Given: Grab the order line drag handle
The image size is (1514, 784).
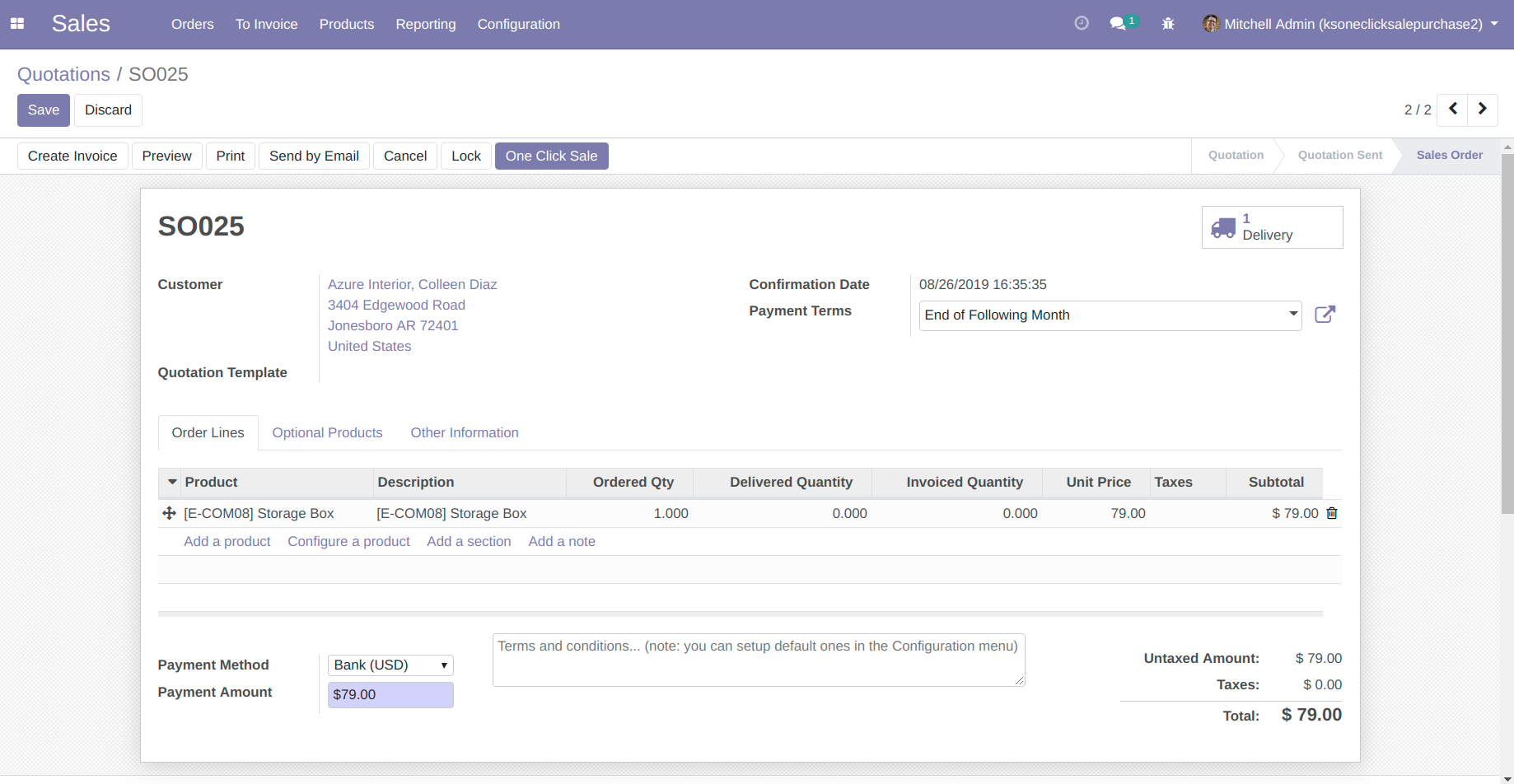Looking at the screenshot, I should tap(169, 513).
